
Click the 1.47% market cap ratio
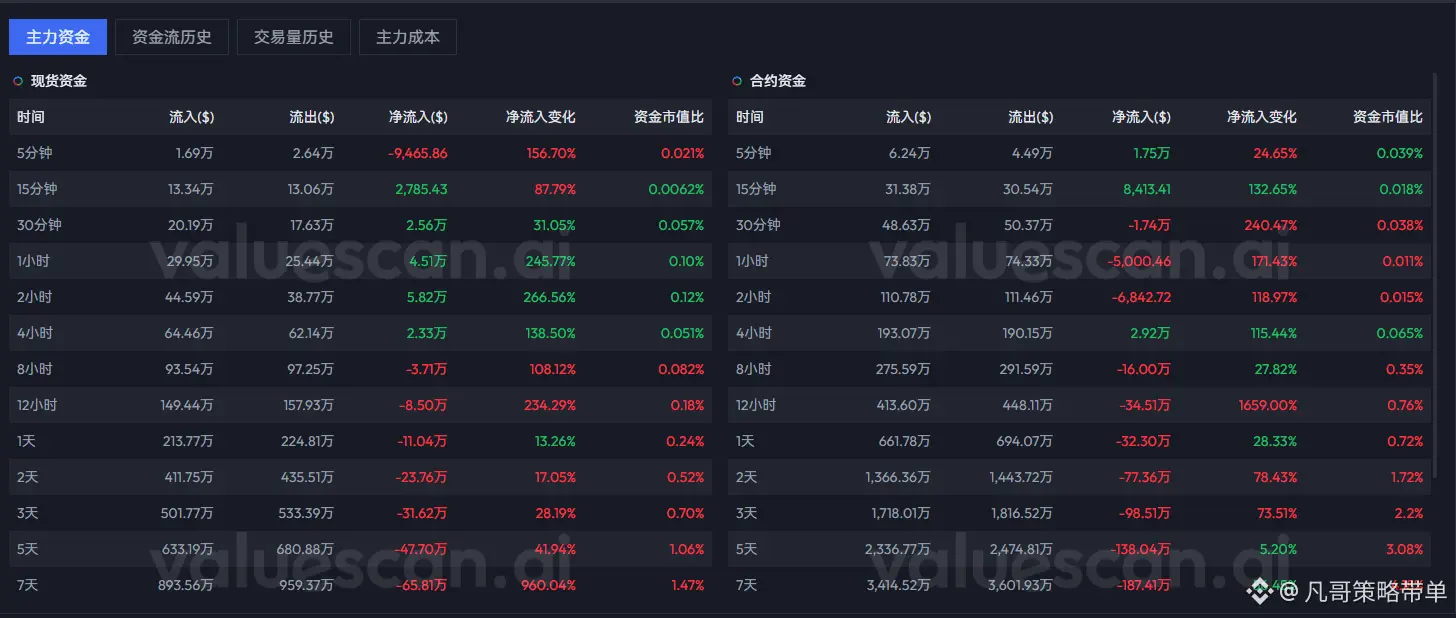click(x=686, y=585)
